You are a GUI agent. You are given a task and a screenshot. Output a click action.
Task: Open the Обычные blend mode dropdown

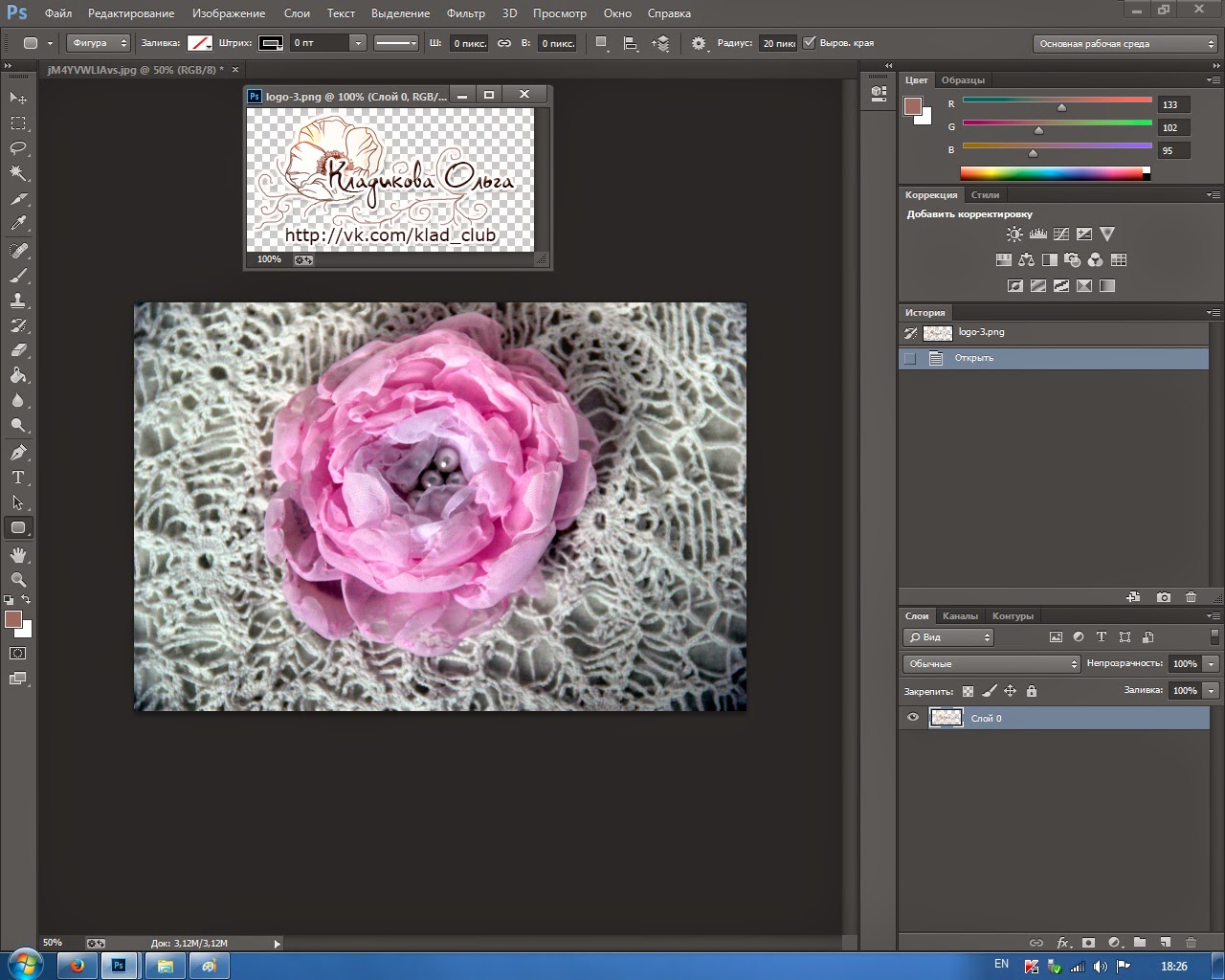[991, 664]
